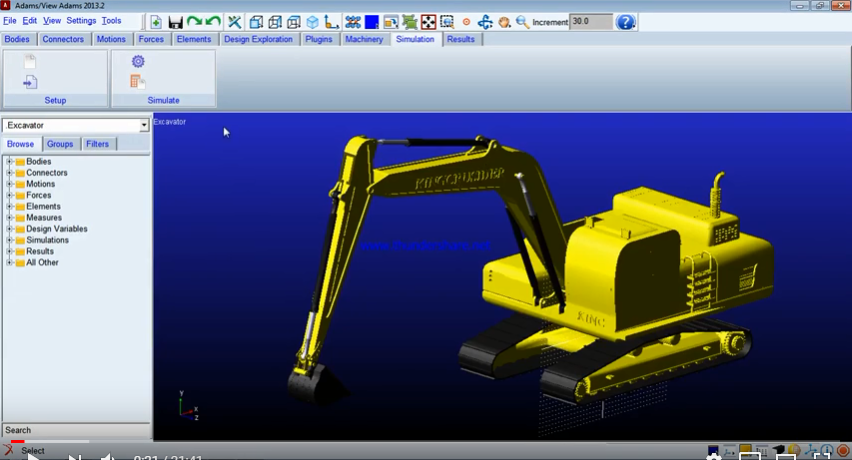The width and height of the screenshot is (852, 460).
Task: Expand the Simulations tree node
Action: point(9,240)
